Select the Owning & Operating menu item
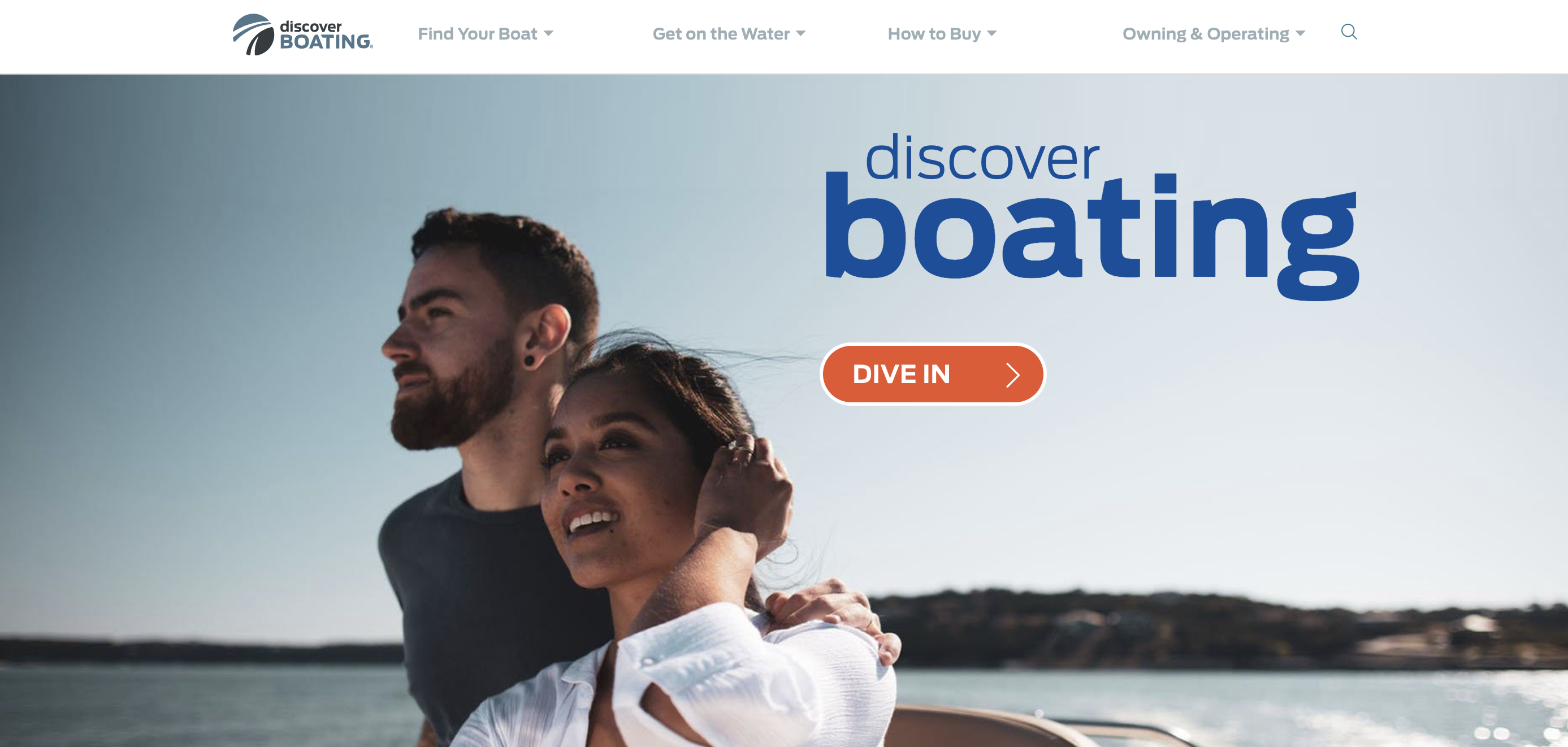 click(x=1205, y=34)
